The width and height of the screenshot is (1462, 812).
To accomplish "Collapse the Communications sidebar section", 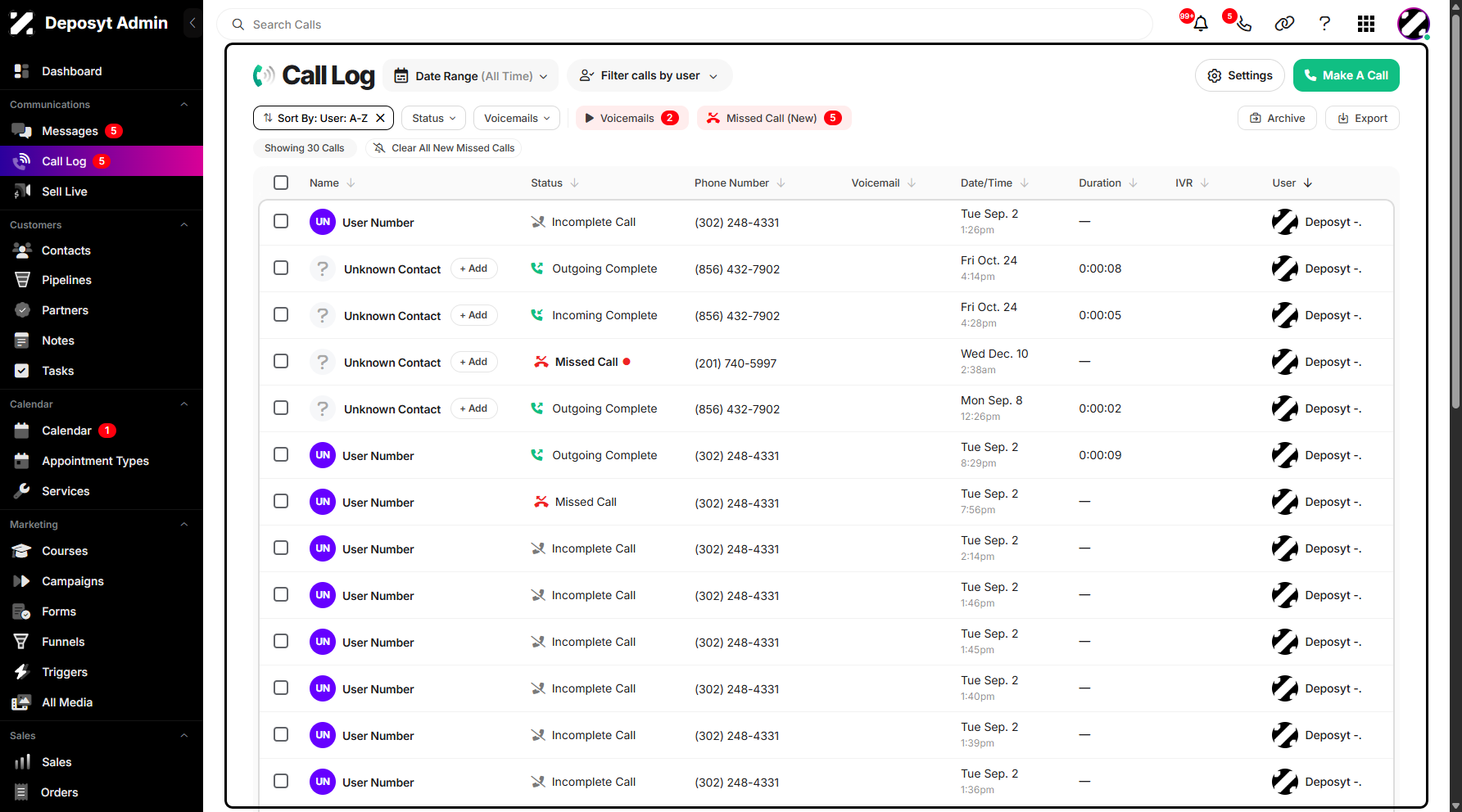I will pyautogui.click(x=184, y=105).
